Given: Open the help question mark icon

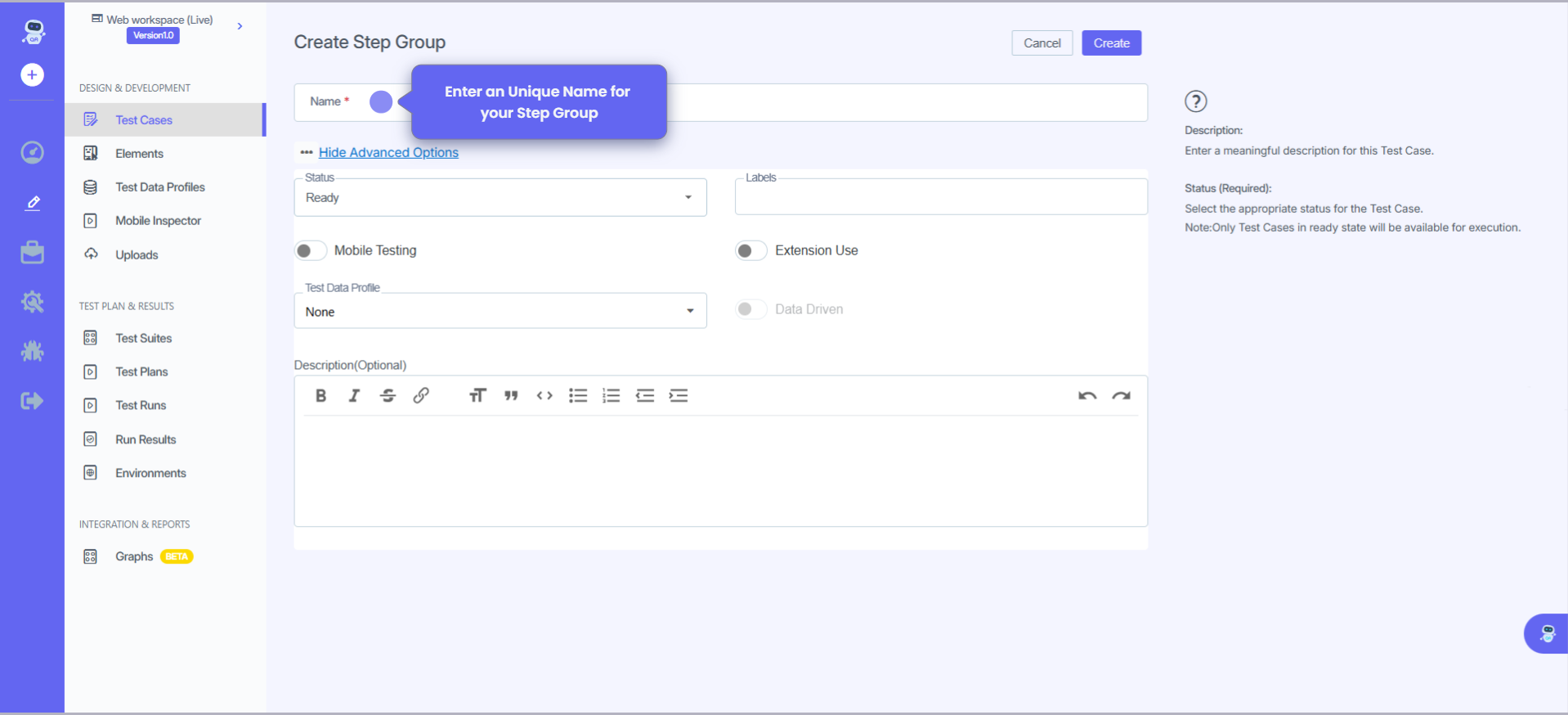Looking at the screenshot, I should tap(1195, 101).
